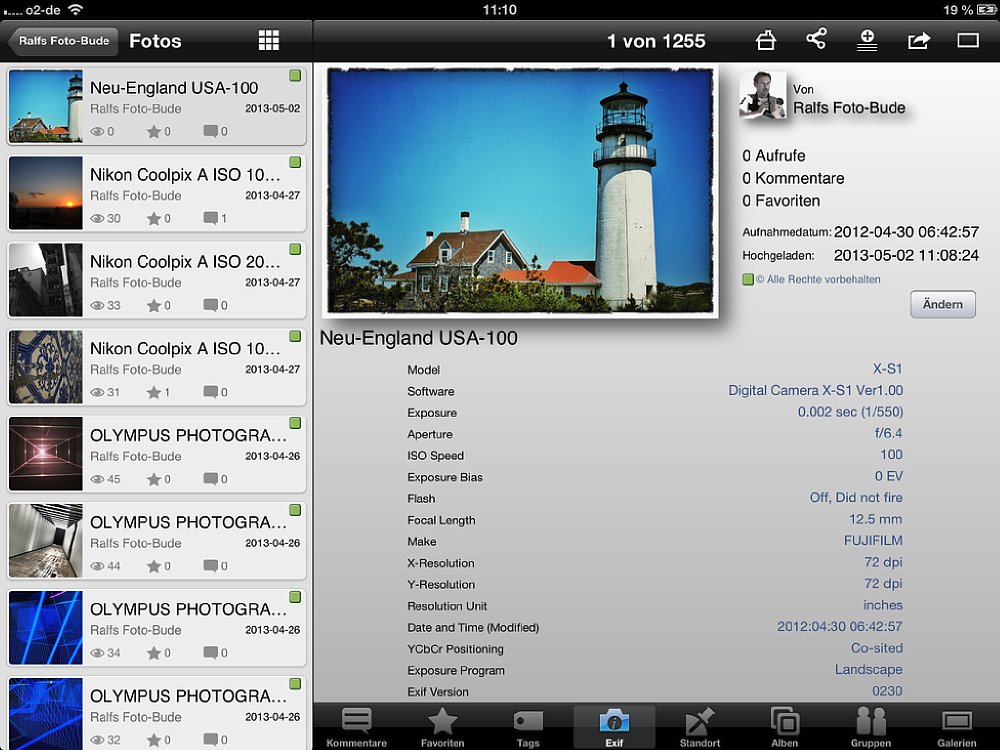This screenshot has width=1000, height=750.
Task: Show the Standort location tab
Action: coord(700,727)
